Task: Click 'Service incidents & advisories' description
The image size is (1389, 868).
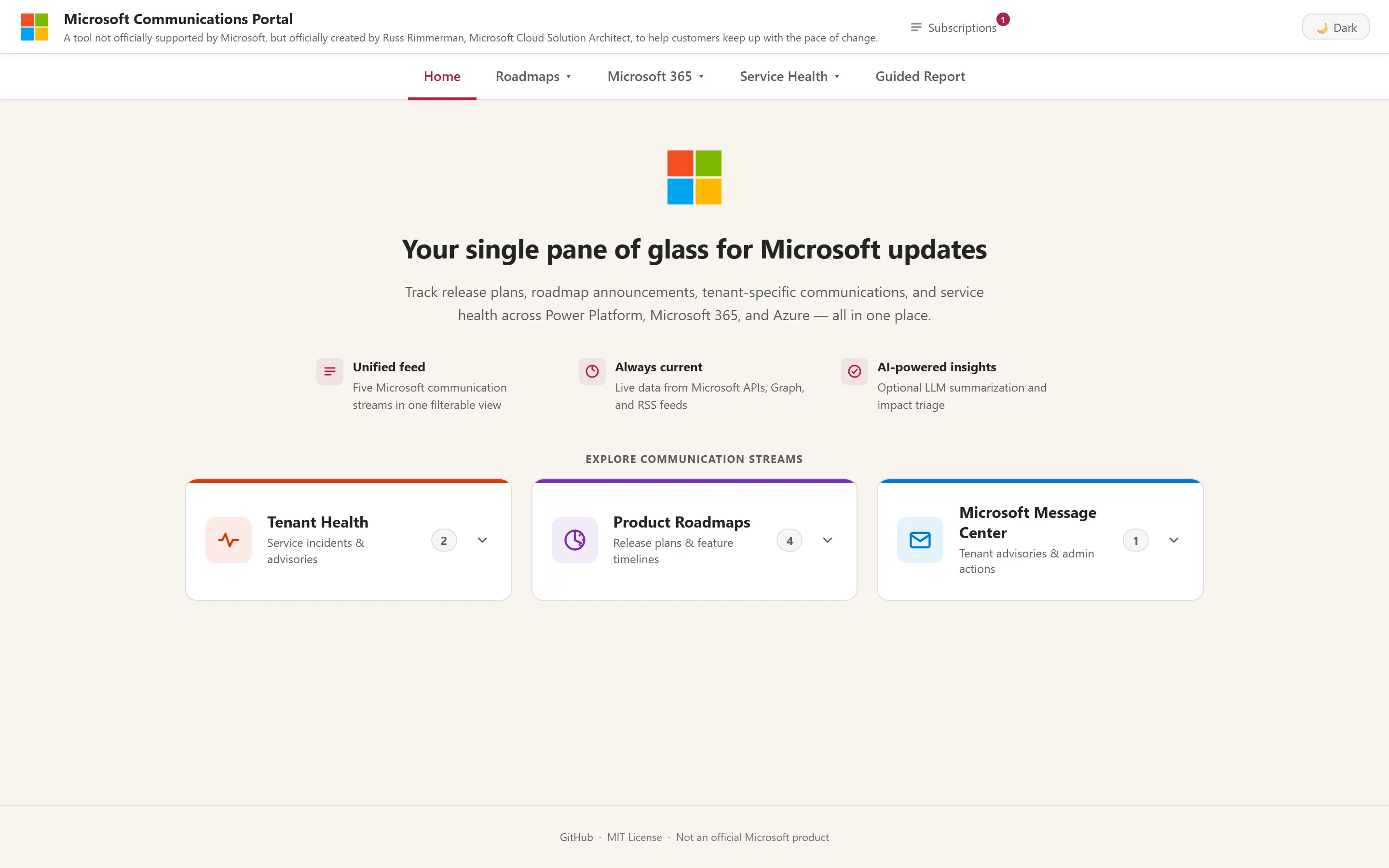Action: click(315, 551)
